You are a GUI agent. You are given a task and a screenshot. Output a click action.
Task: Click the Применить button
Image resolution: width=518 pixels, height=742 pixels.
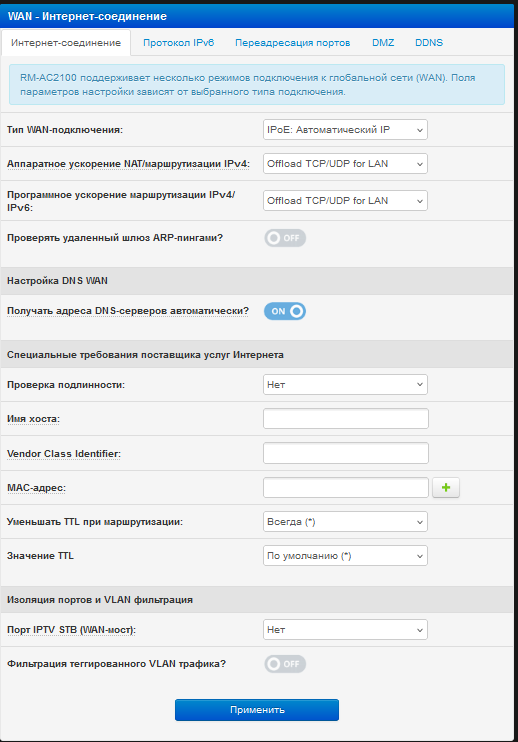(257, 710)
